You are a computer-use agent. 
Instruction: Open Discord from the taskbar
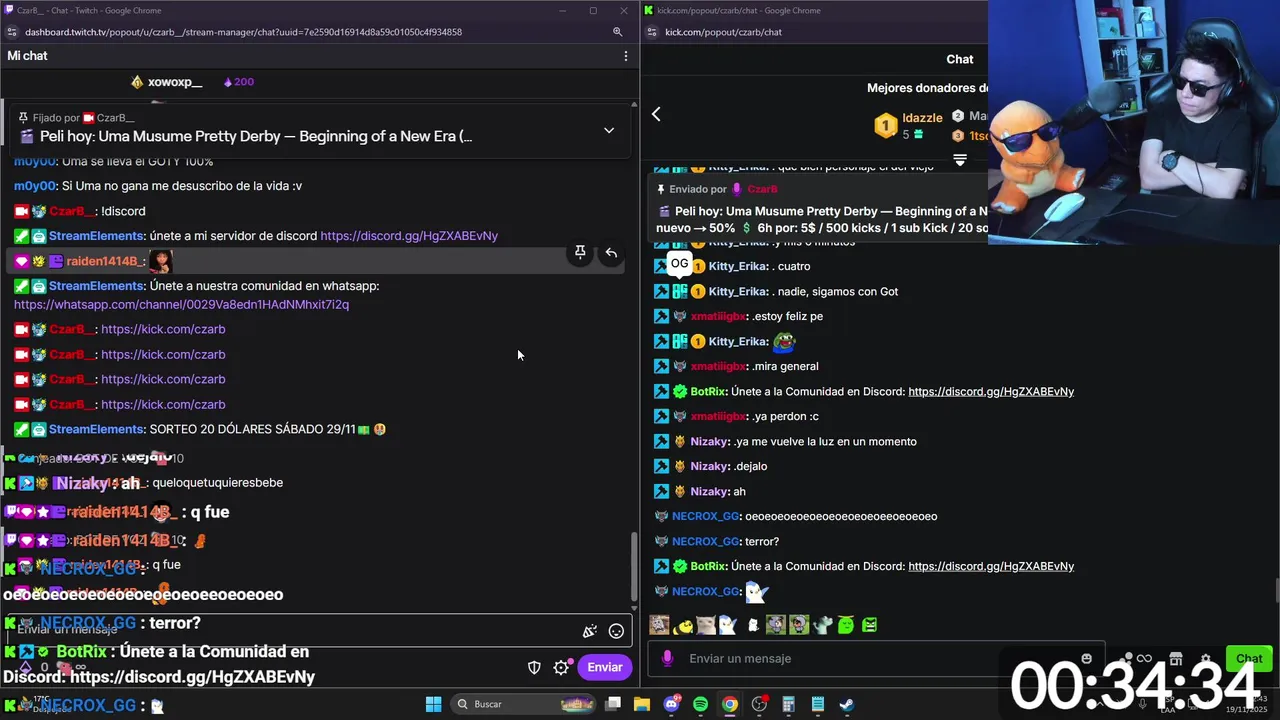(671, 704)
